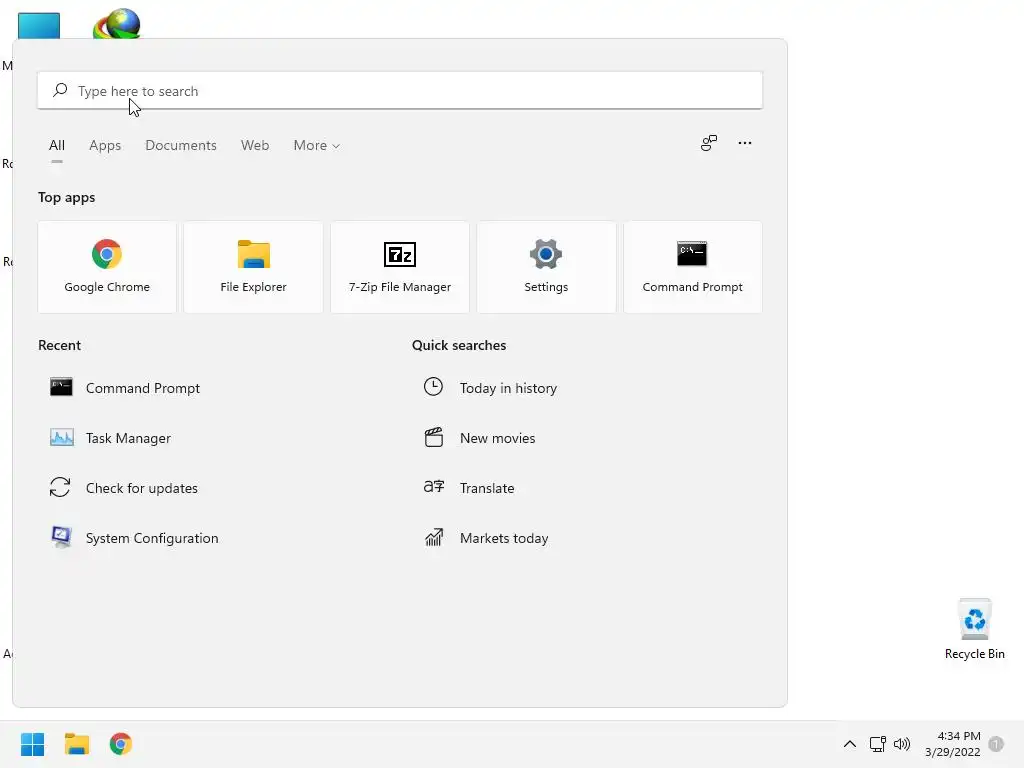Switch to the All tab
Image resolution: width=1024 pixels, height=768 pixels.
57,145
